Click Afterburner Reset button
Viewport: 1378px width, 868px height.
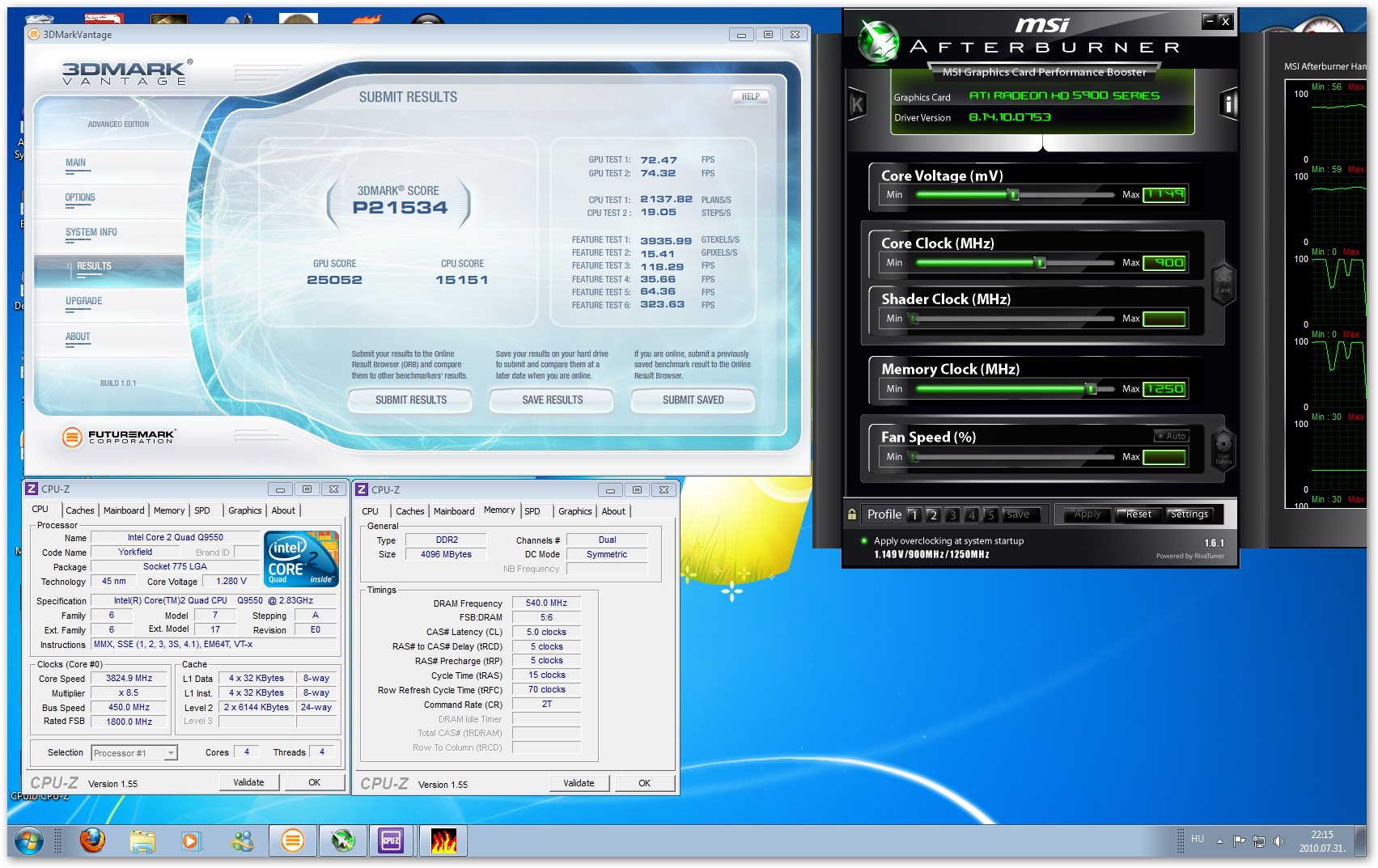1138,514
